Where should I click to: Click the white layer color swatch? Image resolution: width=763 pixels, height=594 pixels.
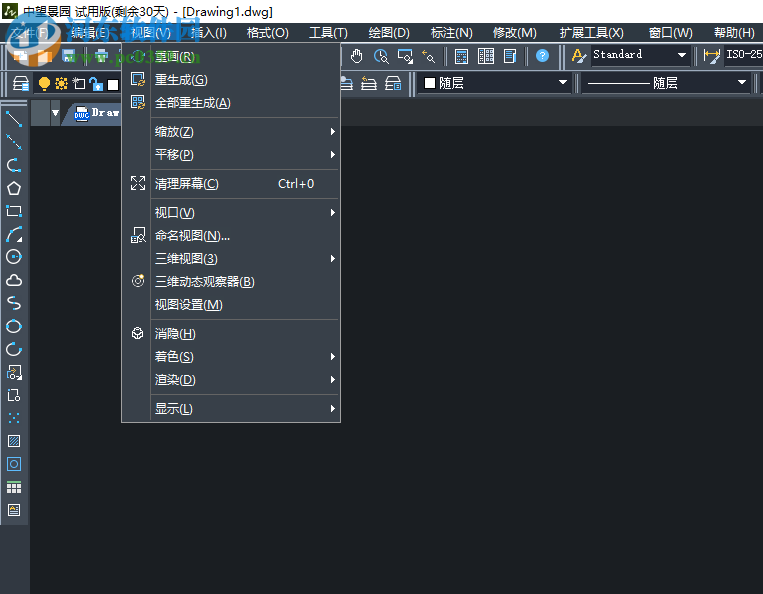pyautogui.click(x=113, y=85)
